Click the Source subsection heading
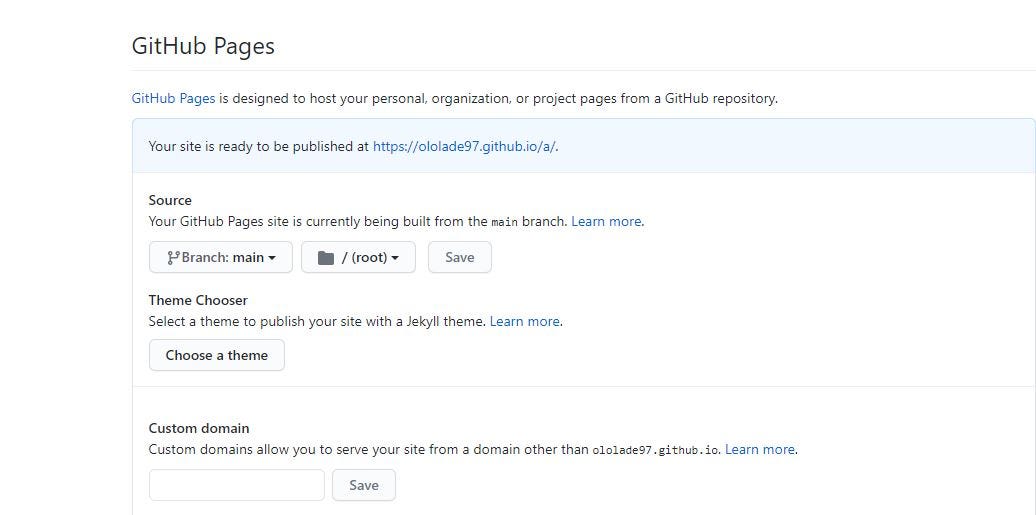The image size is (1036, 515). tap(170, 200)
